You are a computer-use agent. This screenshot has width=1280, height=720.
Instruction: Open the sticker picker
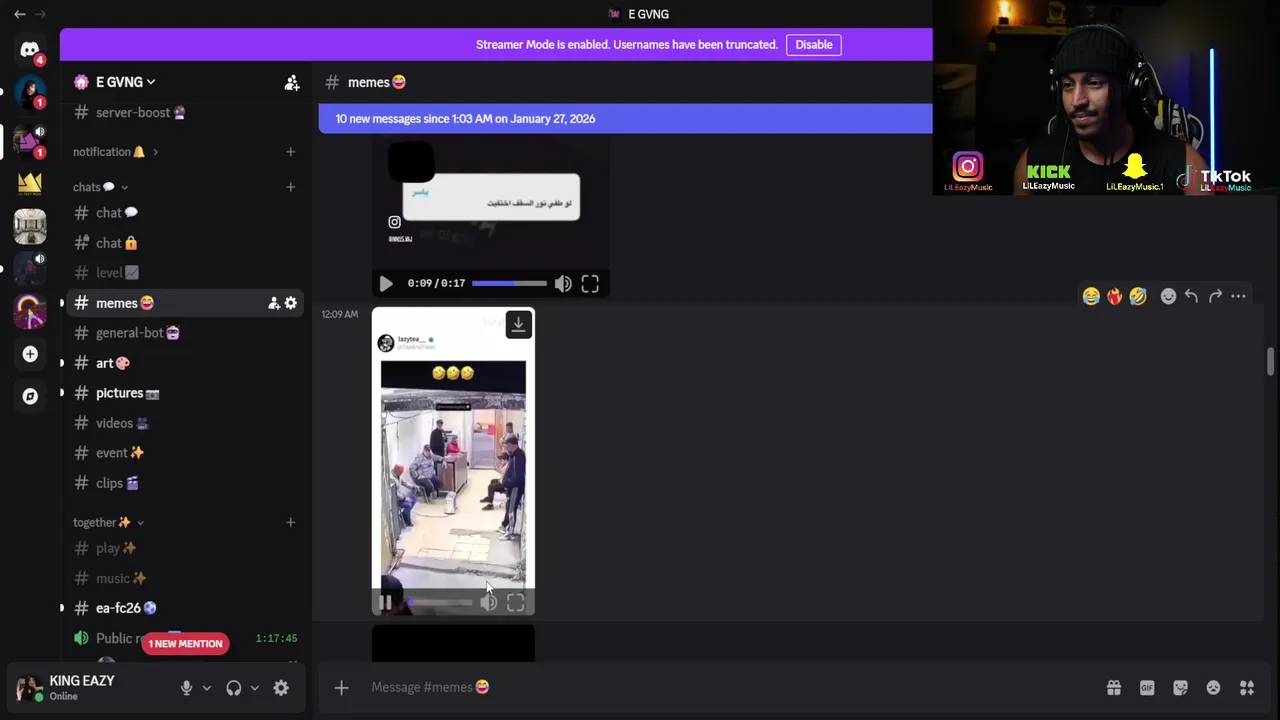(x=1180, y=687)
